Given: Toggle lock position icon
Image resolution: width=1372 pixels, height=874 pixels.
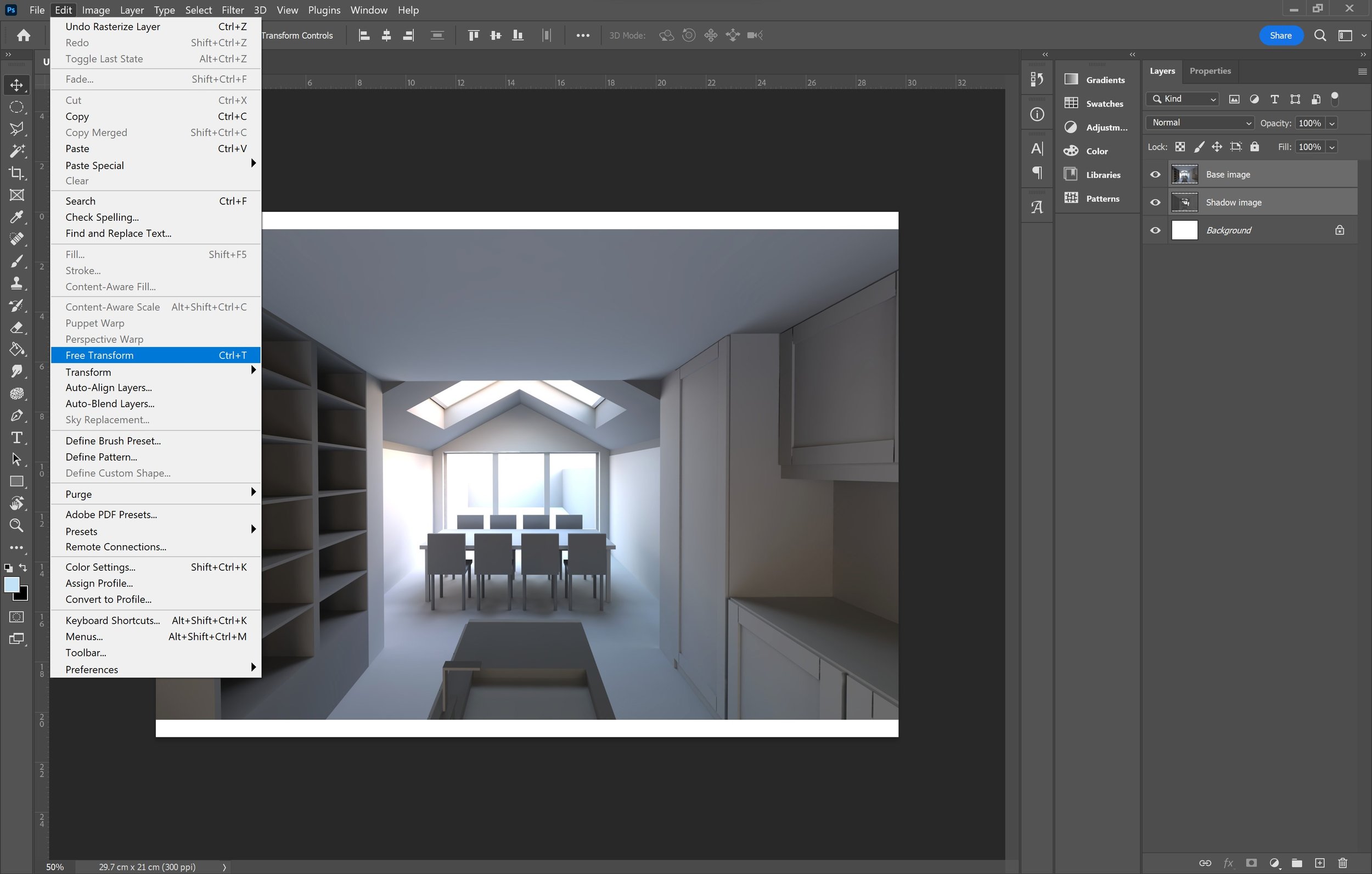Looking at the screenshot, I should point(1217,147).
